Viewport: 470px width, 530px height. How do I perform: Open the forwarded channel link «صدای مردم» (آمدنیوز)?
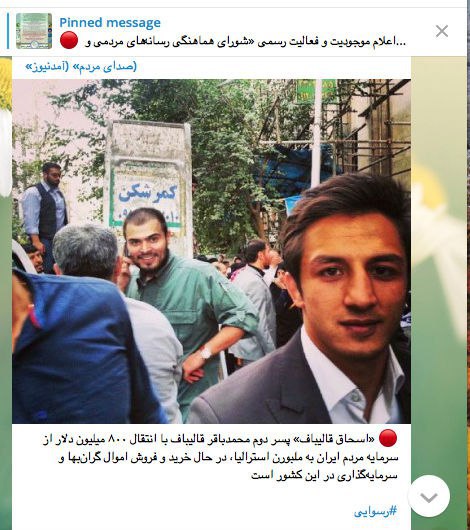(81, 67)
